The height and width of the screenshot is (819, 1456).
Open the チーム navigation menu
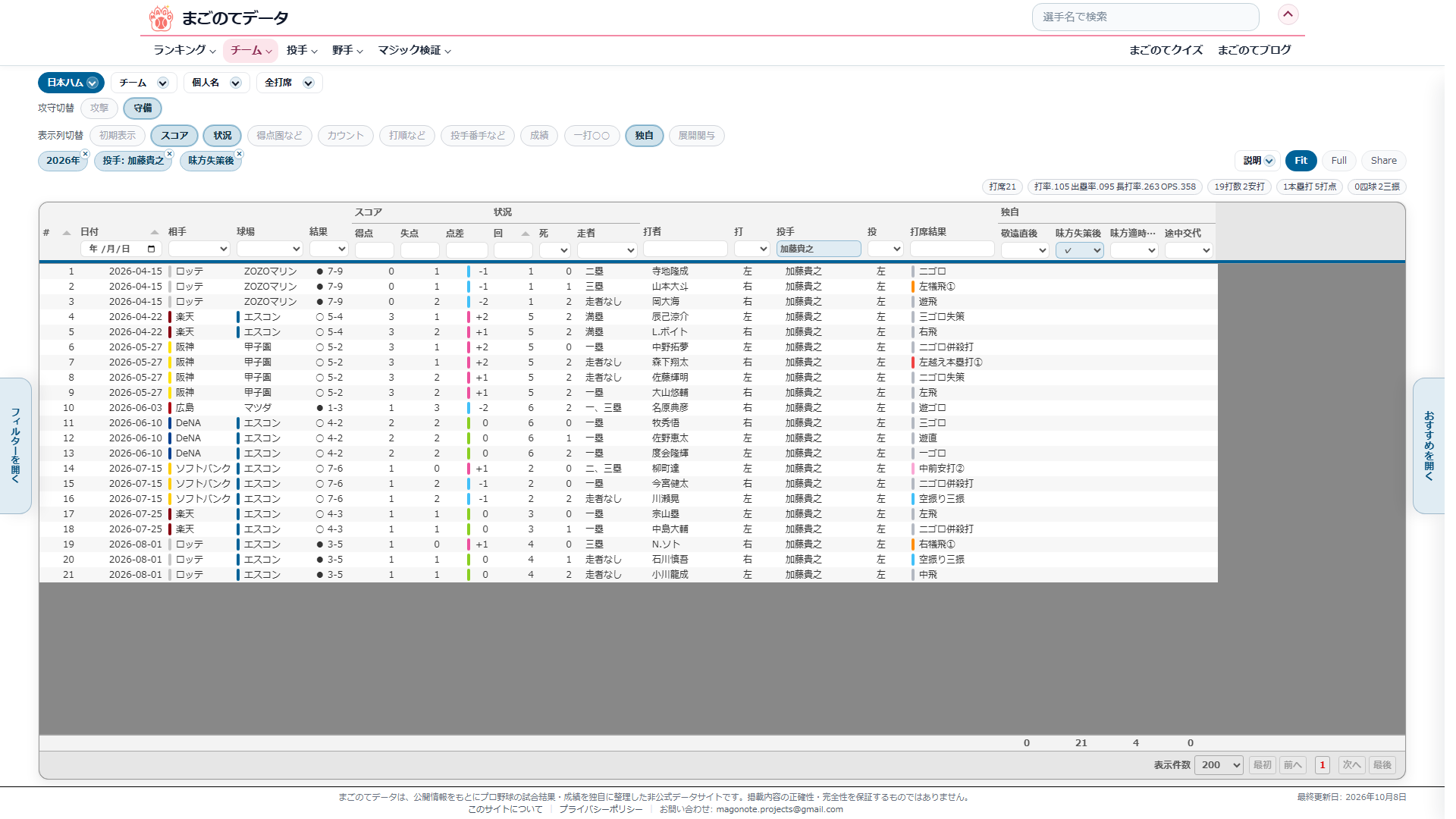click(251, 50)
